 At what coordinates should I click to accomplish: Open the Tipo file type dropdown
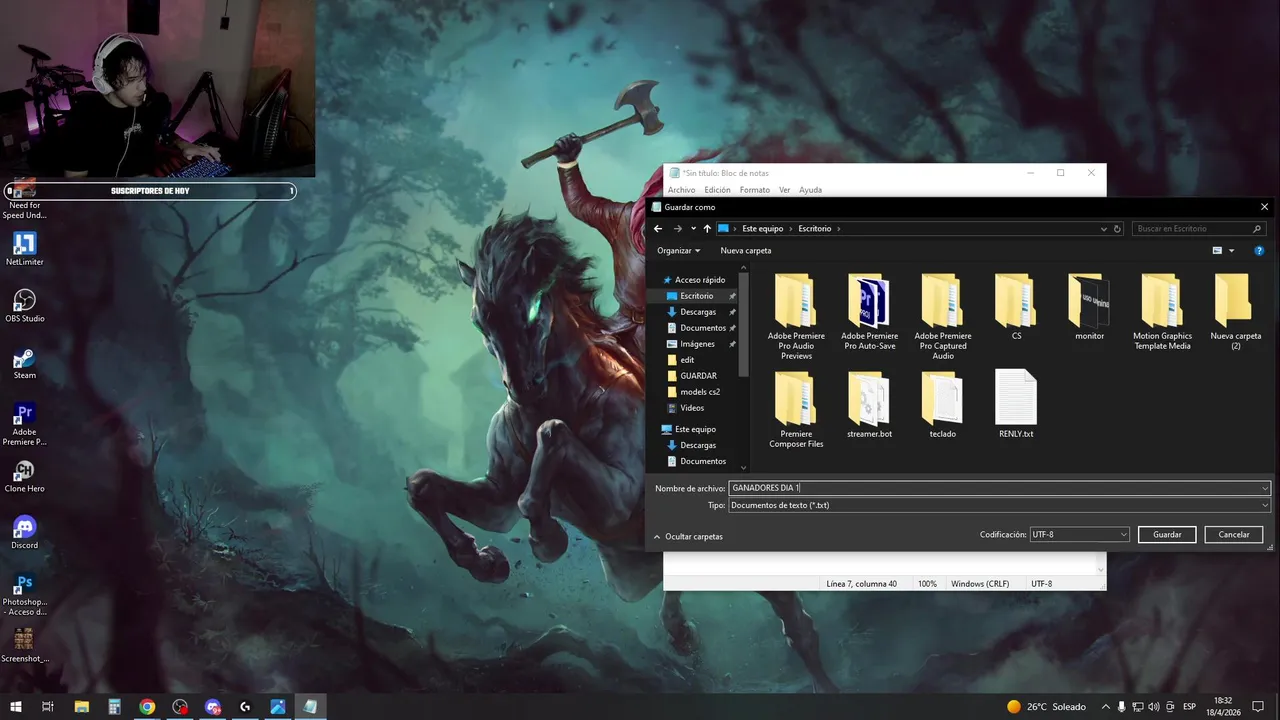[x=1265, y=505]
